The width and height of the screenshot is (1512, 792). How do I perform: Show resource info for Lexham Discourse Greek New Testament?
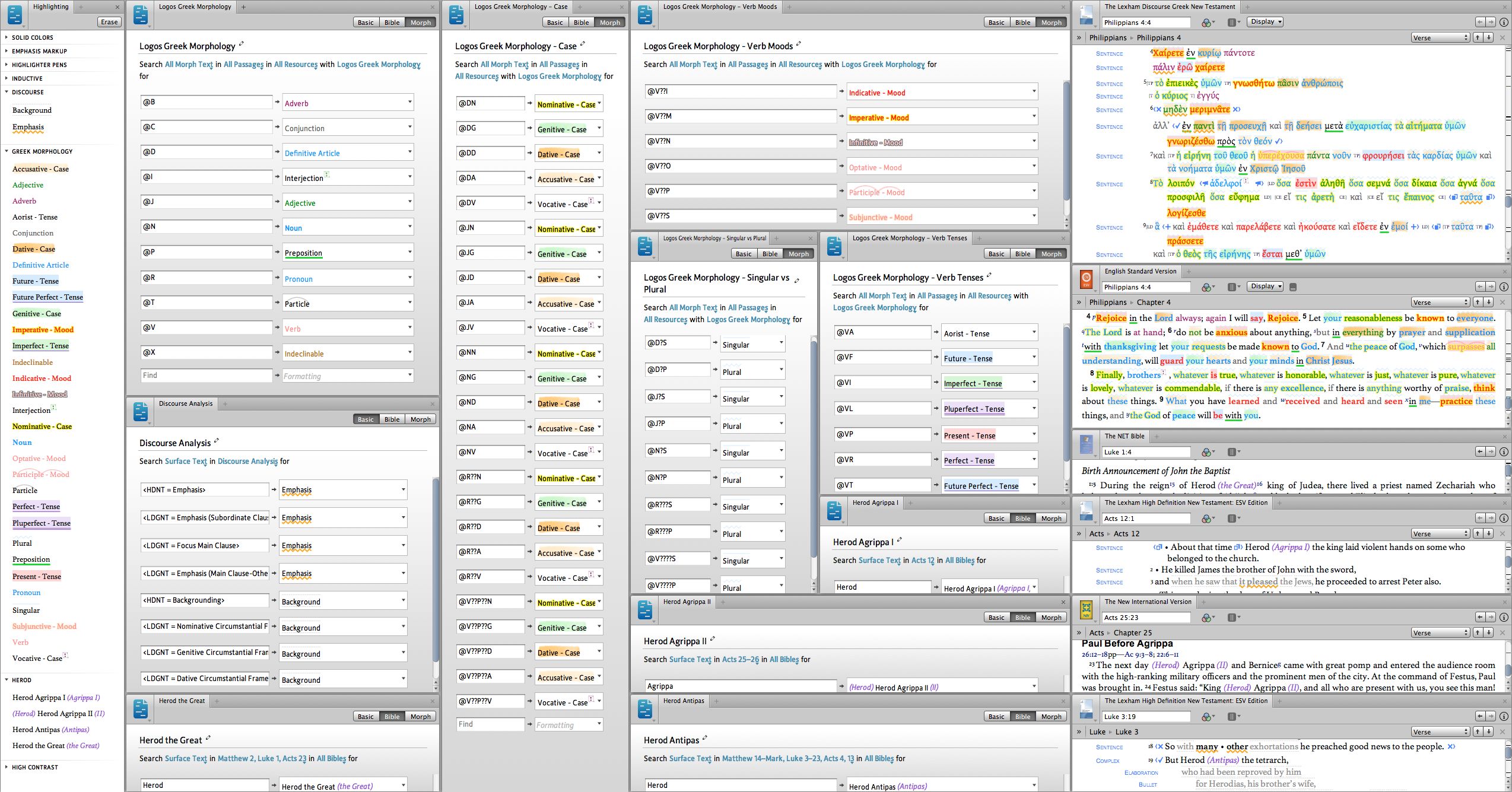pyautogui.click(x=1504, y=23)
